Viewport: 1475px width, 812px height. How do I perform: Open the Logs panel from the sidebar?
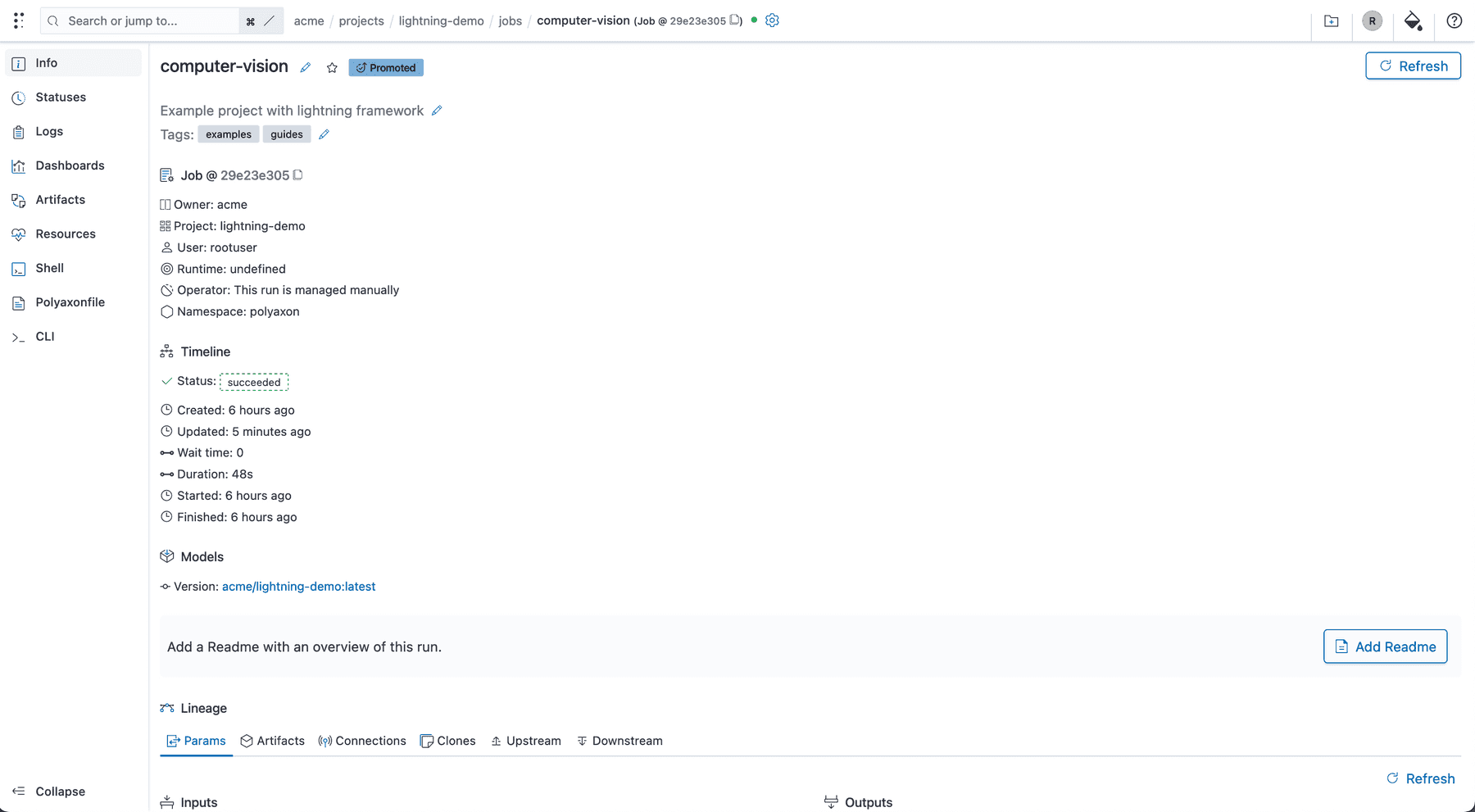coord(49,131)
